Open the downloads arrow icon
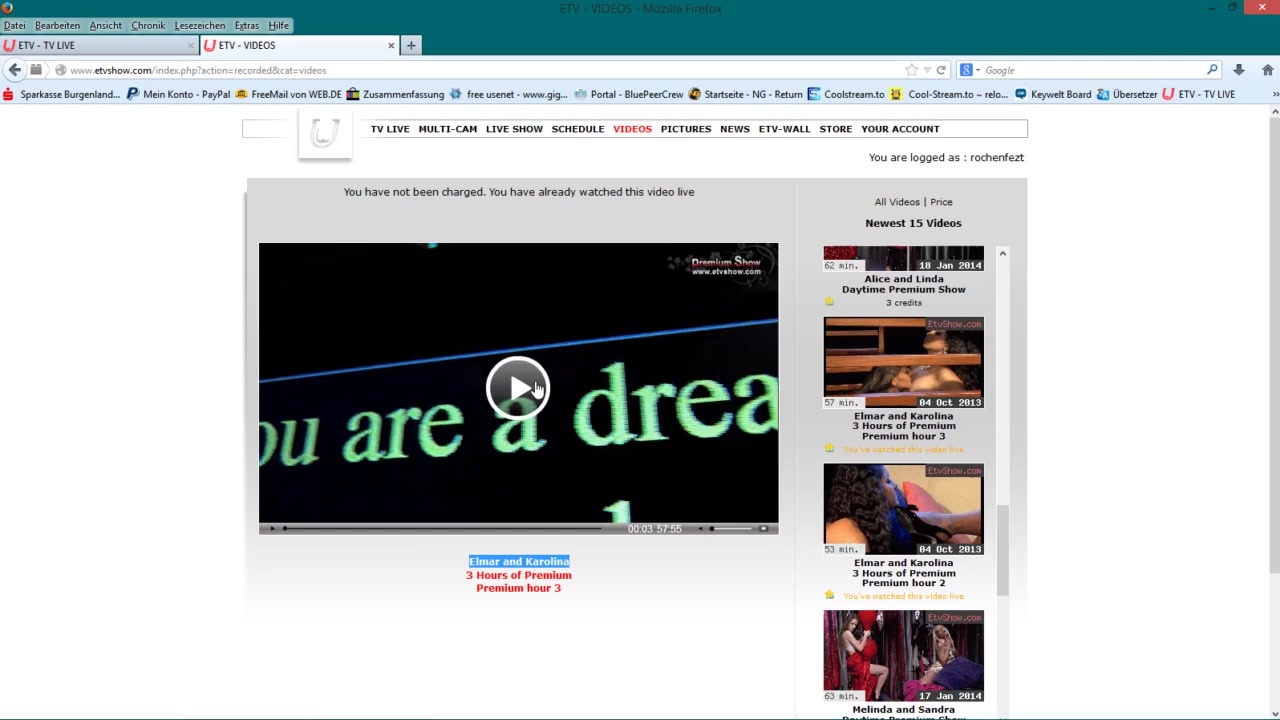Image resolution: width=1280 pixels, height=720 pixels. 1238,70
